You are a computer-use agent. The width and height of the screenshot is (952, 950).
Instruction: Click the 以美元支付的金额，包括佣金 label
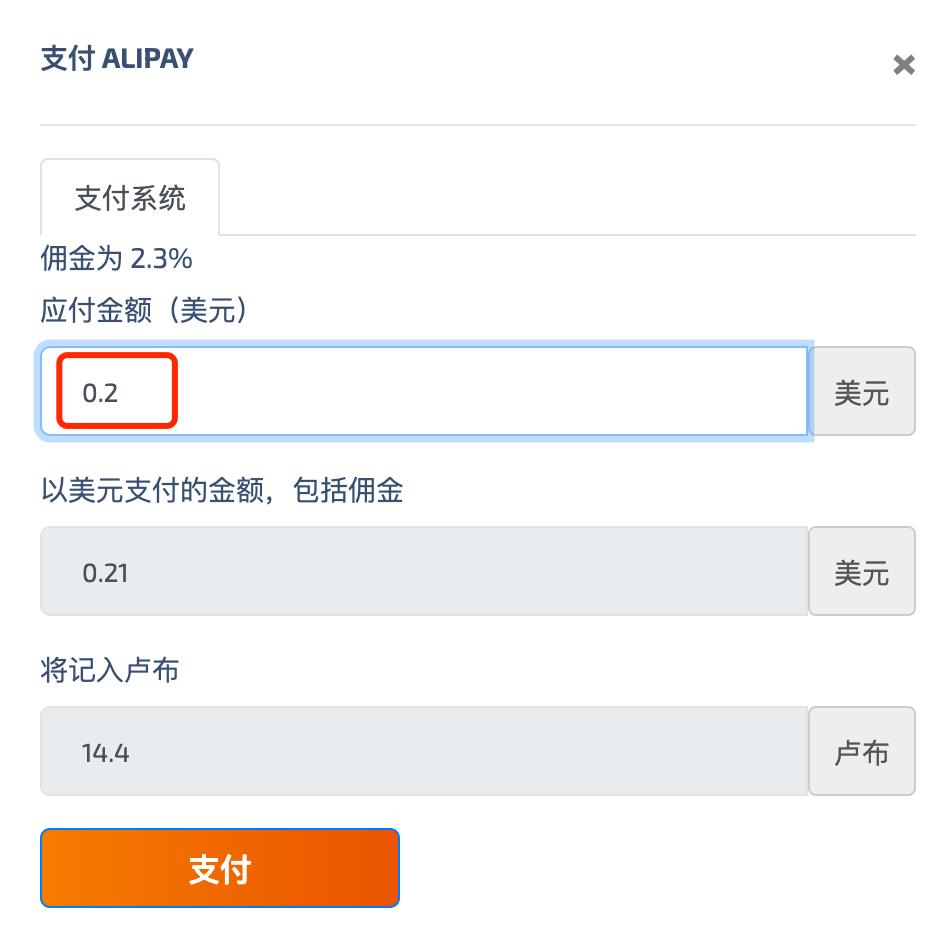(221, 491)
